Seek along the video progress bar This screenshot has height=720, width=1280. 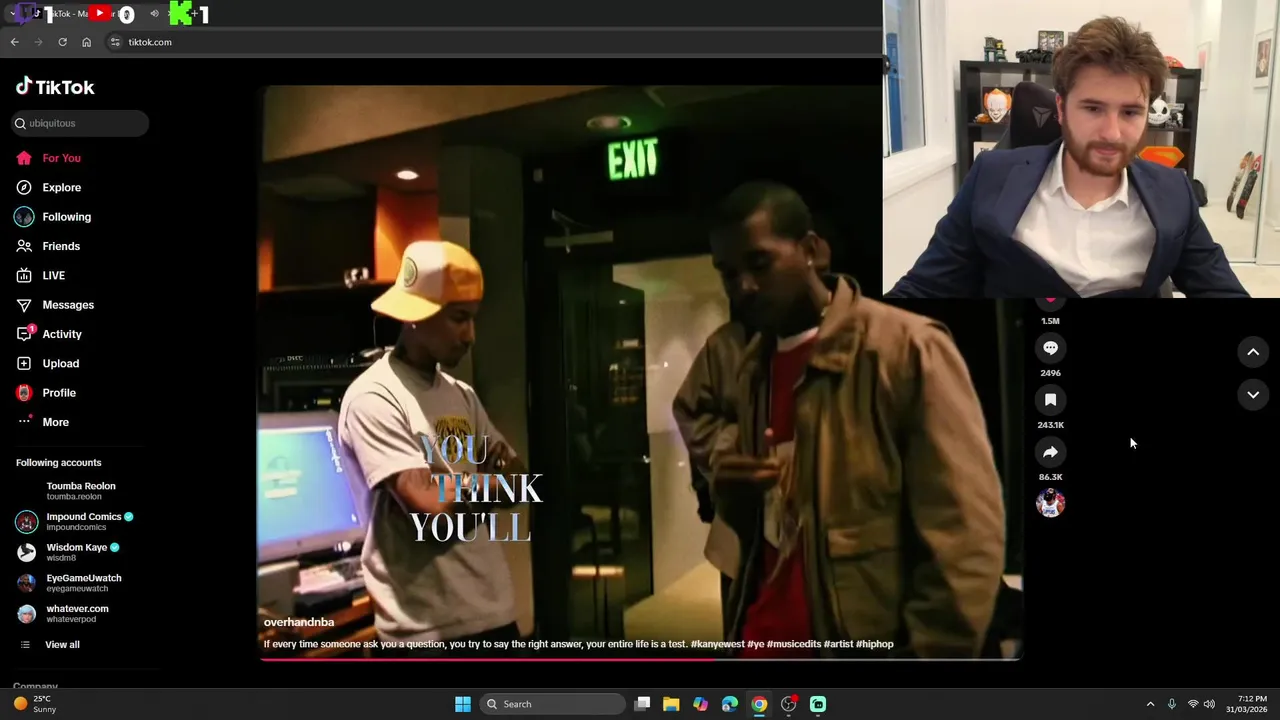point(640,659)
